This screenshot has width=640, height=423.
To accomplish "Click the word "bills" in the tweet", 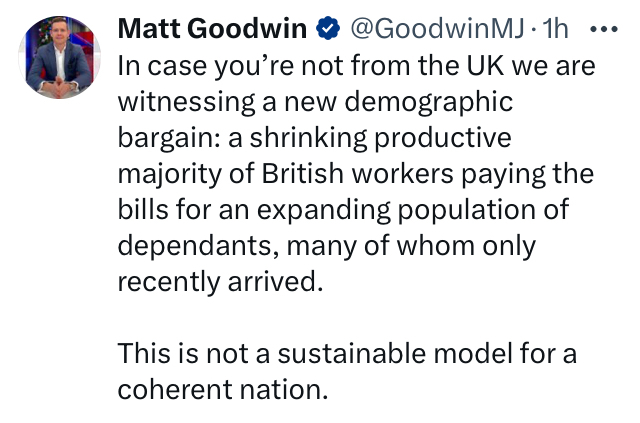I will [140, 210].
